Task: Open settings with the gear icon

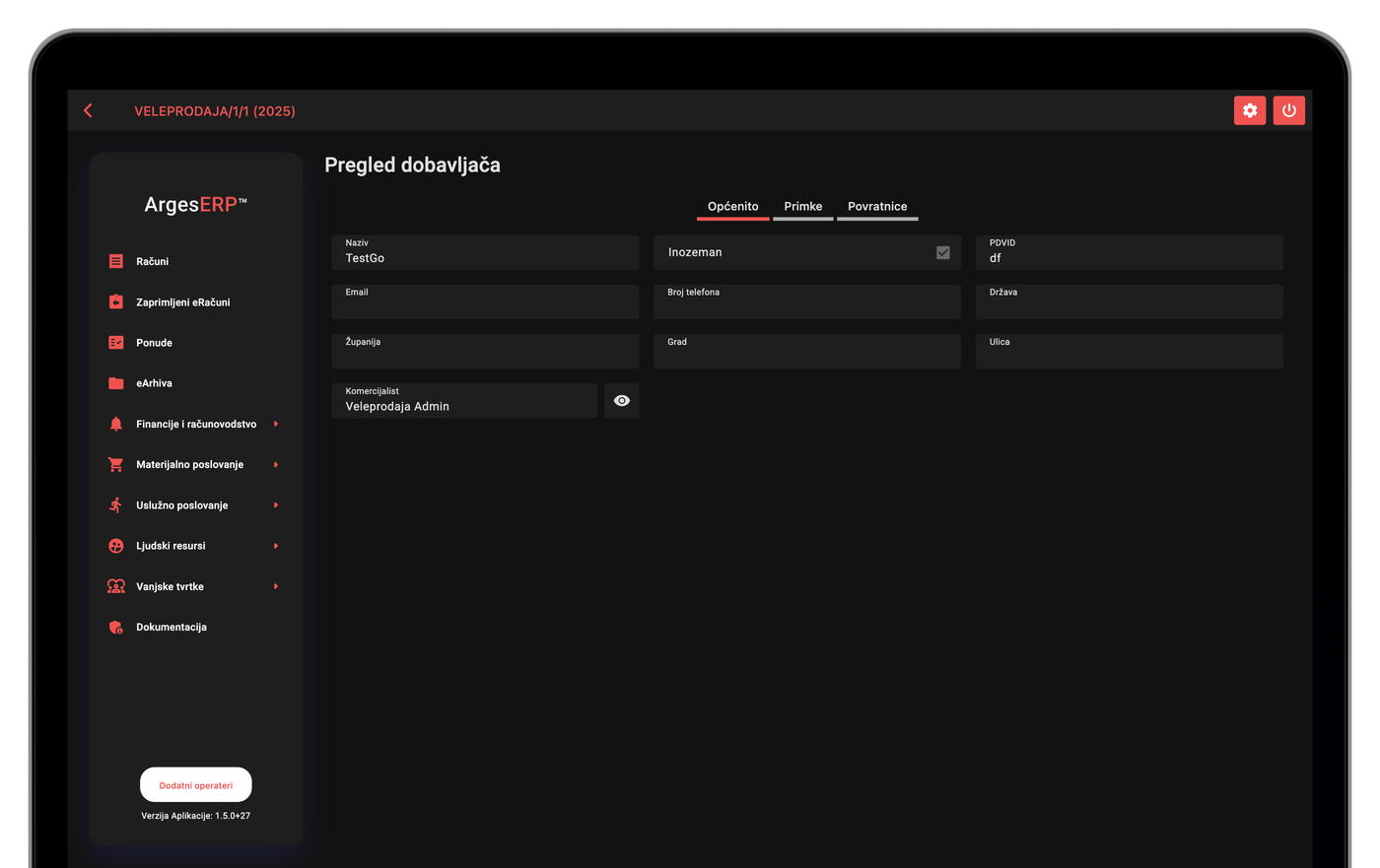Action: click(1249, 110)
